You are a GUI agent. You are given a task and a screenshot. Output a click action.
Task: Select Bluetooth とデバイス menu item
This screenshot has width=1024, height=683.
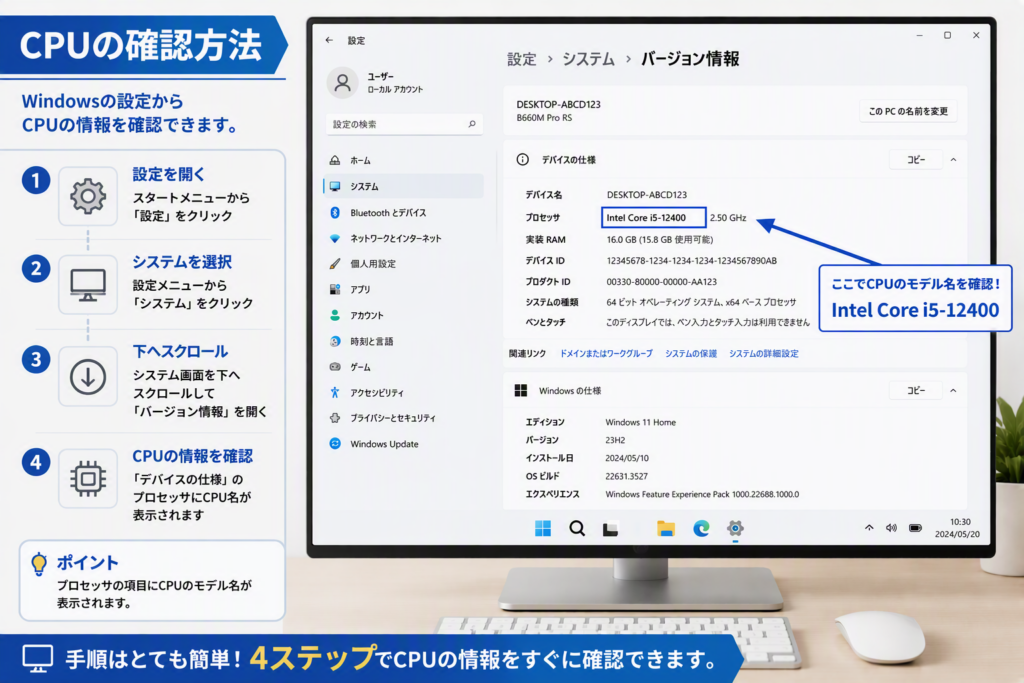[404, 212]
